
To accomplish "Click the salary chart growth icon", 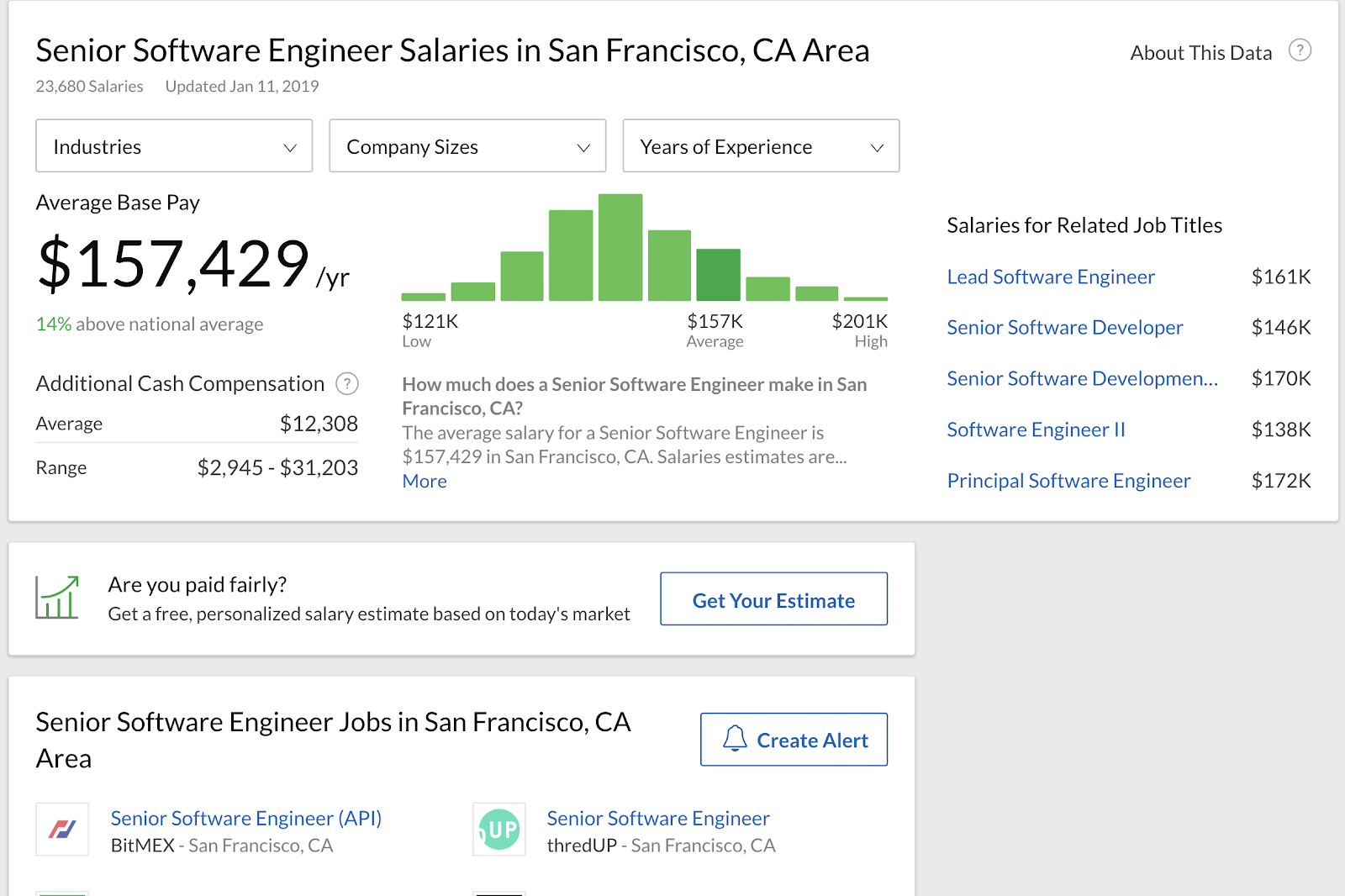I will [57, 598].
